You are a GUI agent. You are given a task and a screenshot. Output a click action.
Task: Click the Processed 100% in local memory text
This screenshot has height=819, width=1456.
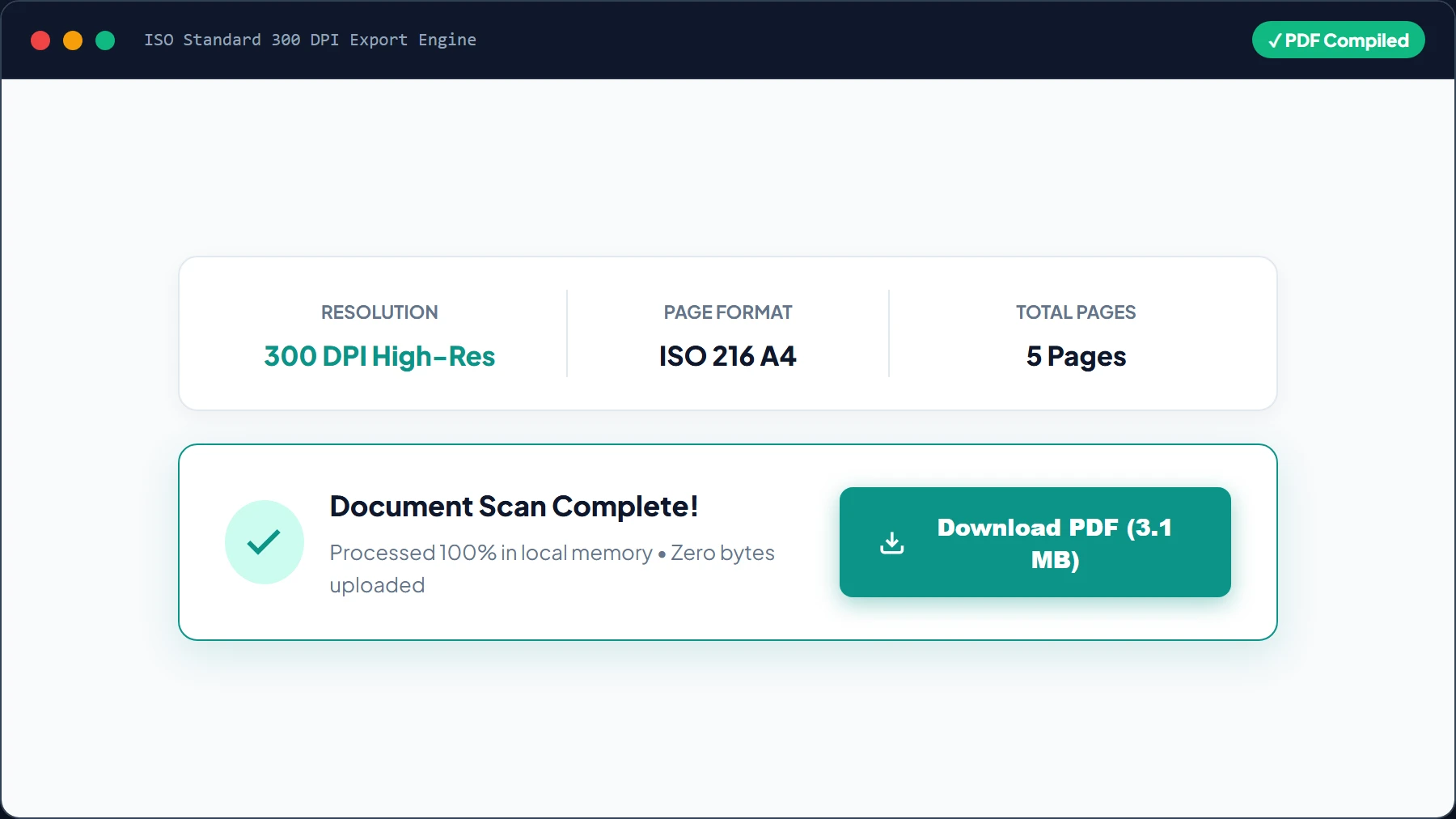coord(491,553)
